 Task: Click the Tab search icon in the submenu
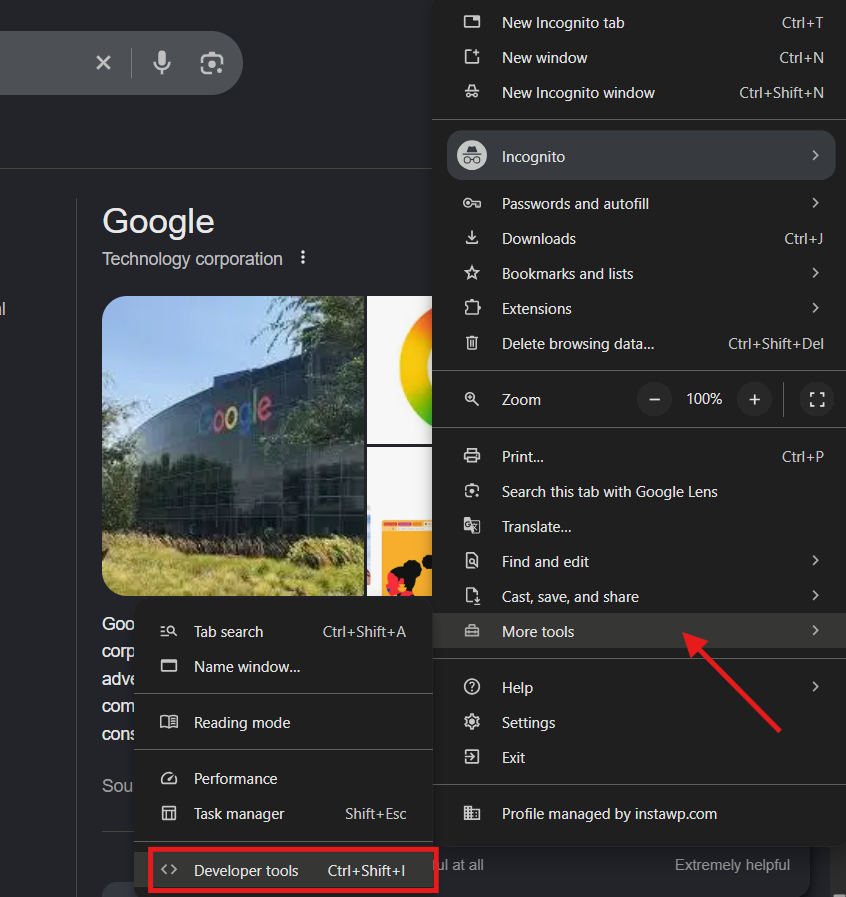pyautogui.click(x=169, y=631)
